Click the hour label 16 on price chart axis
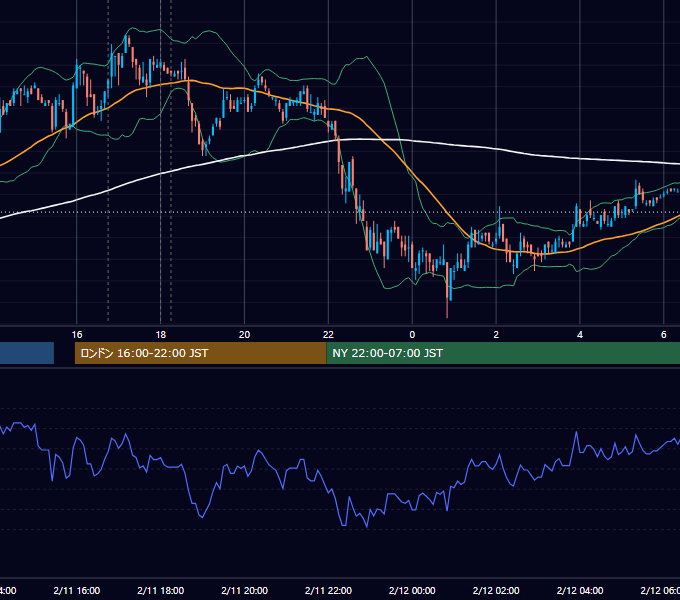 click(x=77, y=335)
